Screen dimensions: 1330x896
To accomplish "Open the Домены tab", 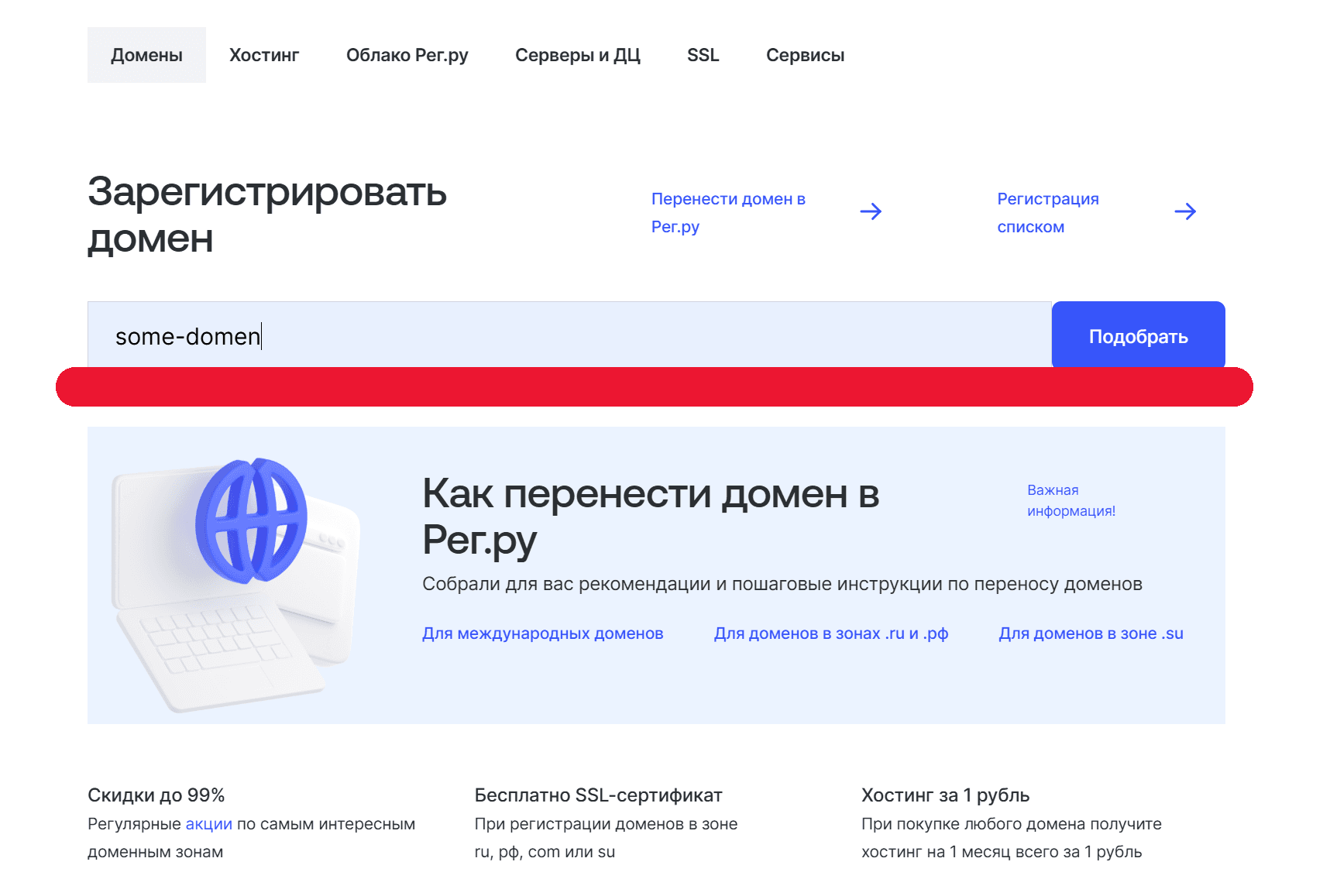I will click(146, 55).
